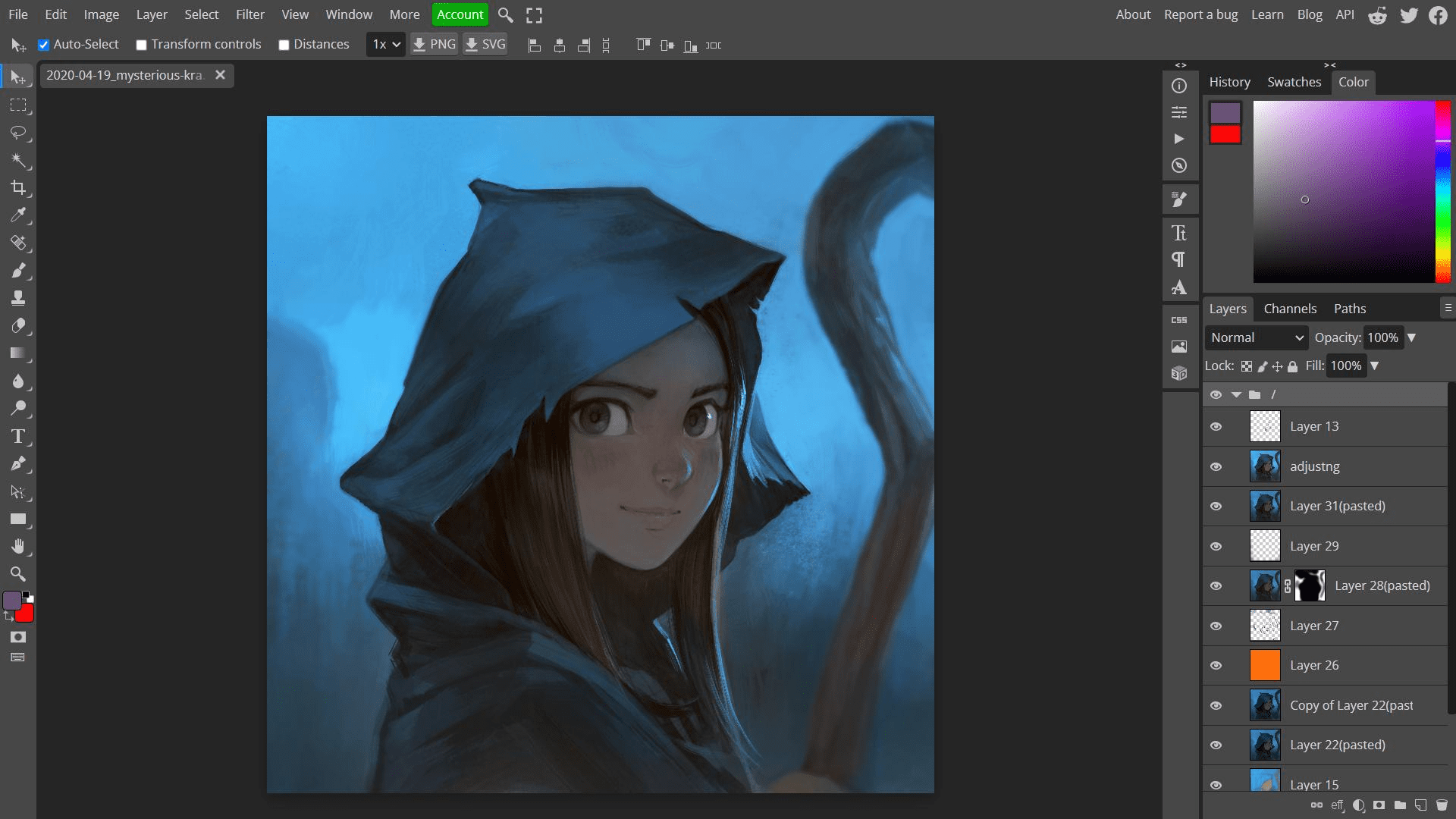Click the Learn navigation link
The width and height of the screenshot is (1456, 819).
tap(1267, 14)
